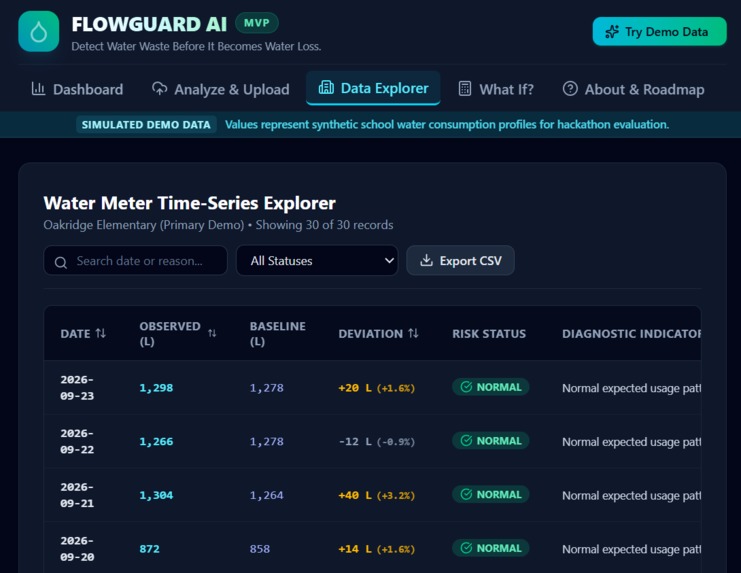Click NORMAL badge in the 2026-09-23 row
The height and width of the screenshot is (573, 741).
coord(491,387)
